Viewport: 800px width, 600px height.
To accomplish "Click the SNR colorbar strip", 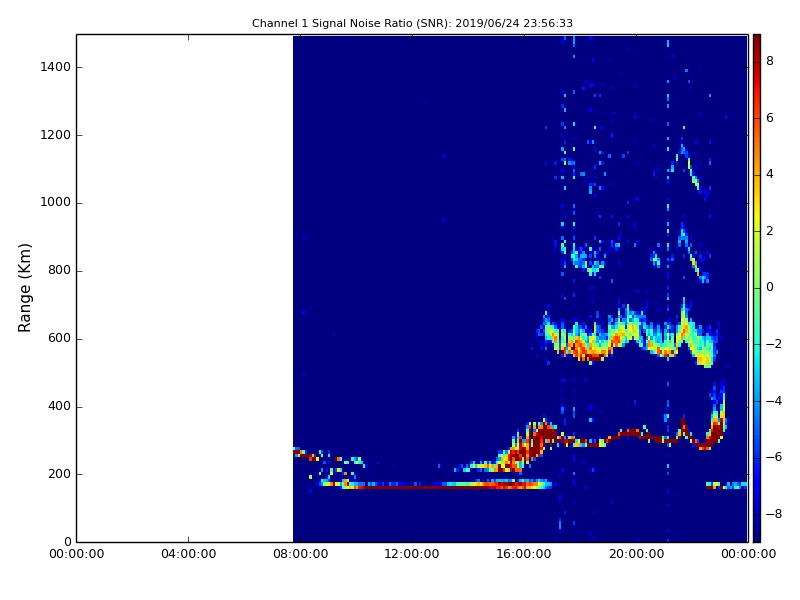I will [x=757, y=288].
